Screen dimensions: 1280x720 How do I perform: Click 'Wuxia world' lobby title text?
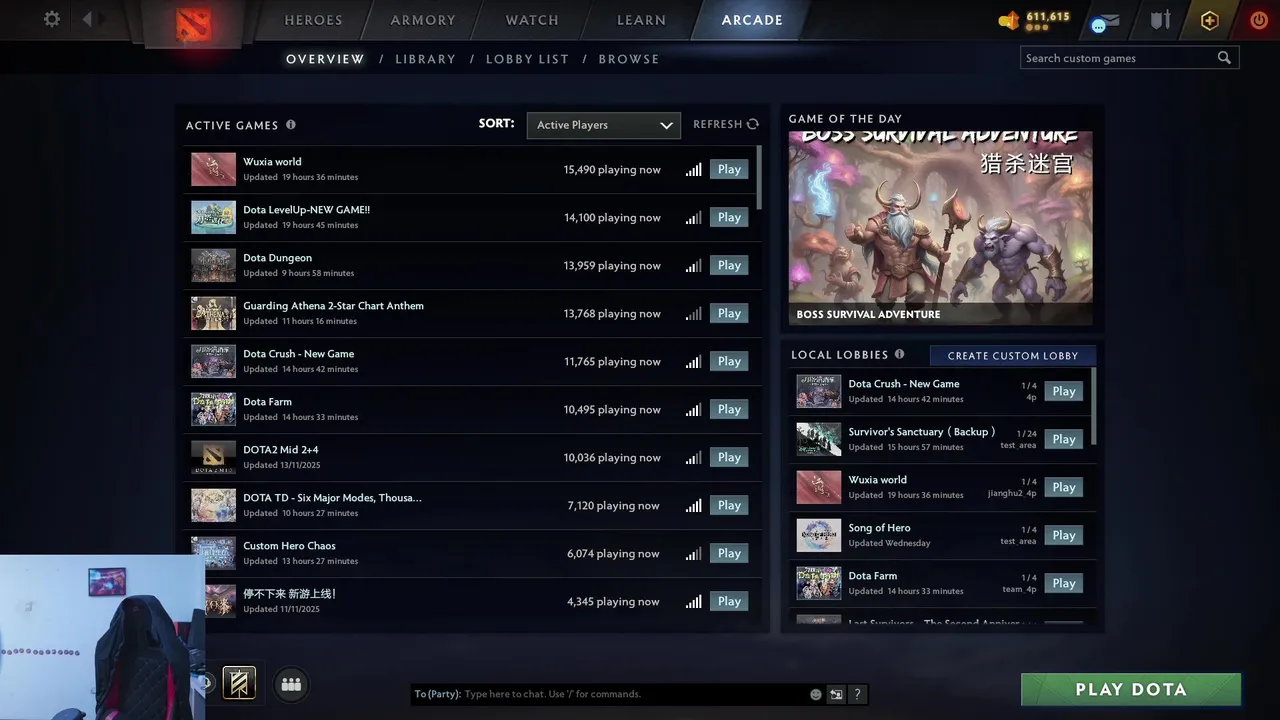[877, 480]
